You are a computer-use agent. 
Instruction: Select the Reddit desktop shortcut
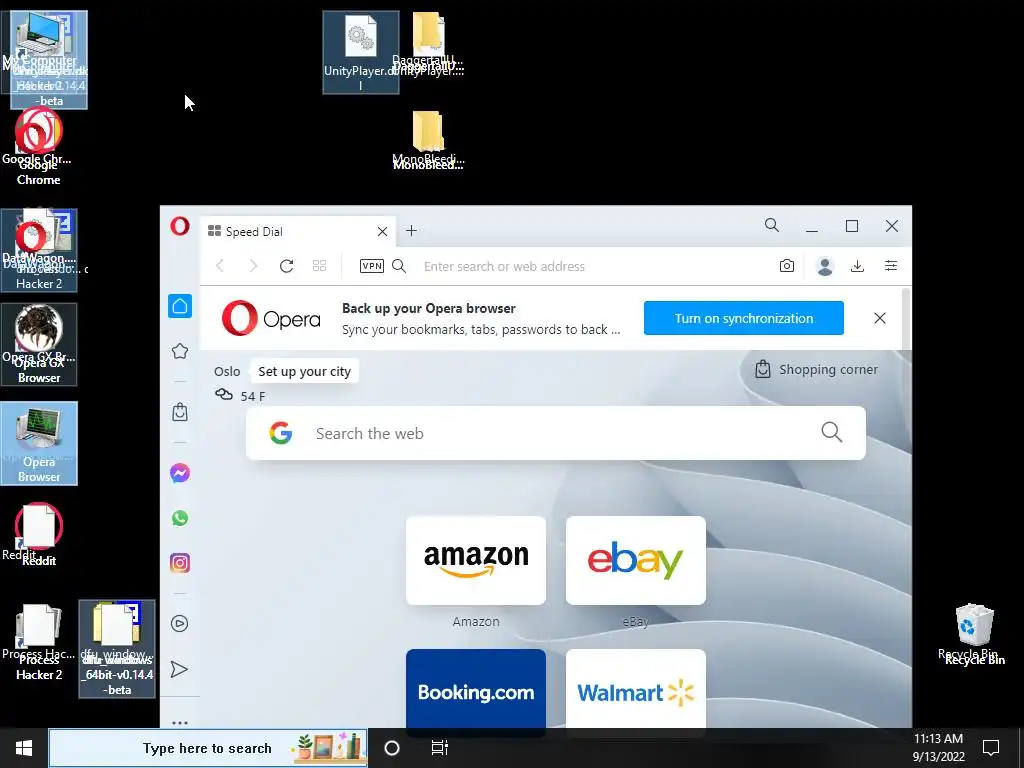[x=39, y=534]
